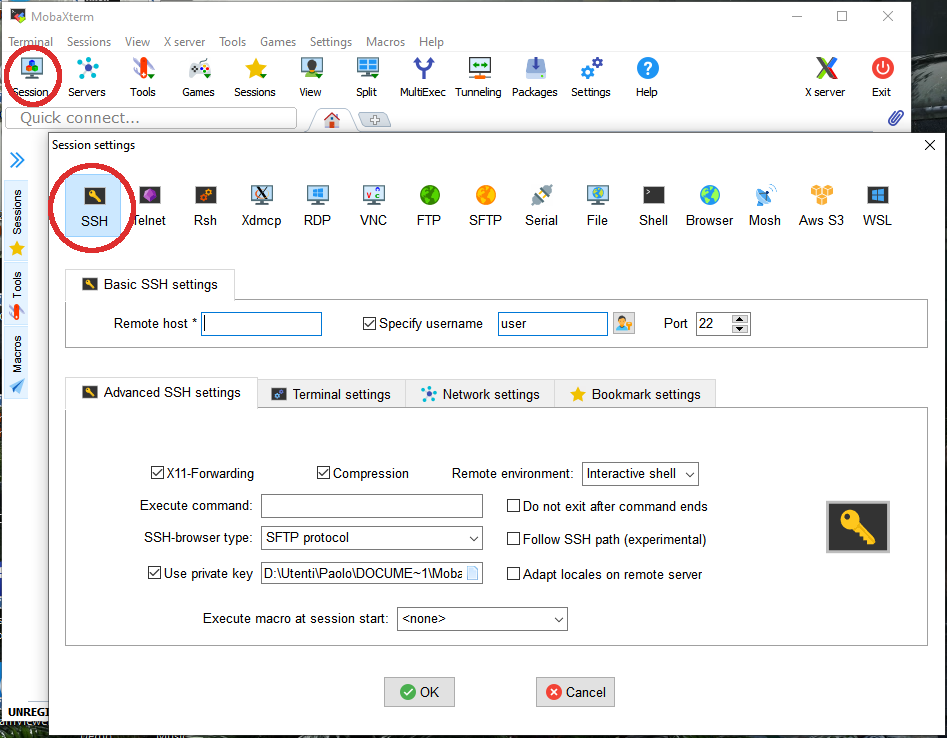Toggle Use private key checkbox
Screen dimensions: 947x738
pyautogui.click(x=155, y=573)
